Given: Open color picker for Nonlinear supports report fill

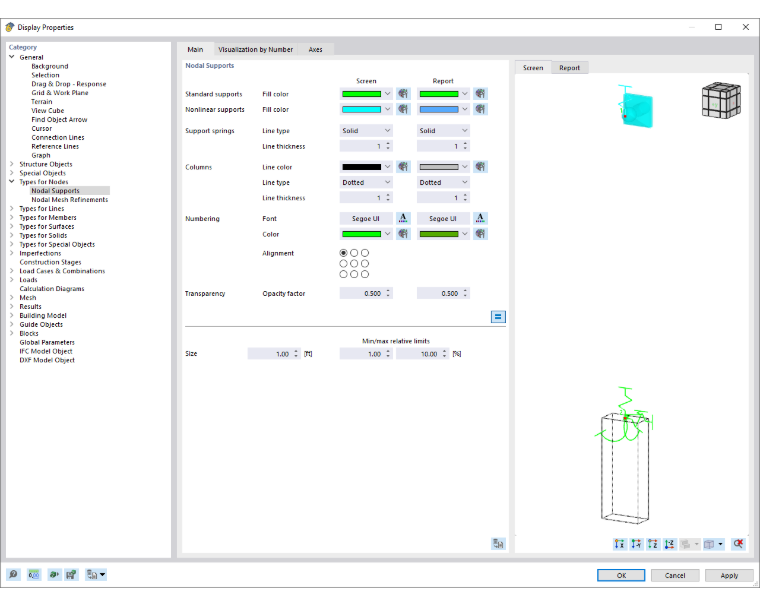Looking at the screenshot, I should coord(480,109).
